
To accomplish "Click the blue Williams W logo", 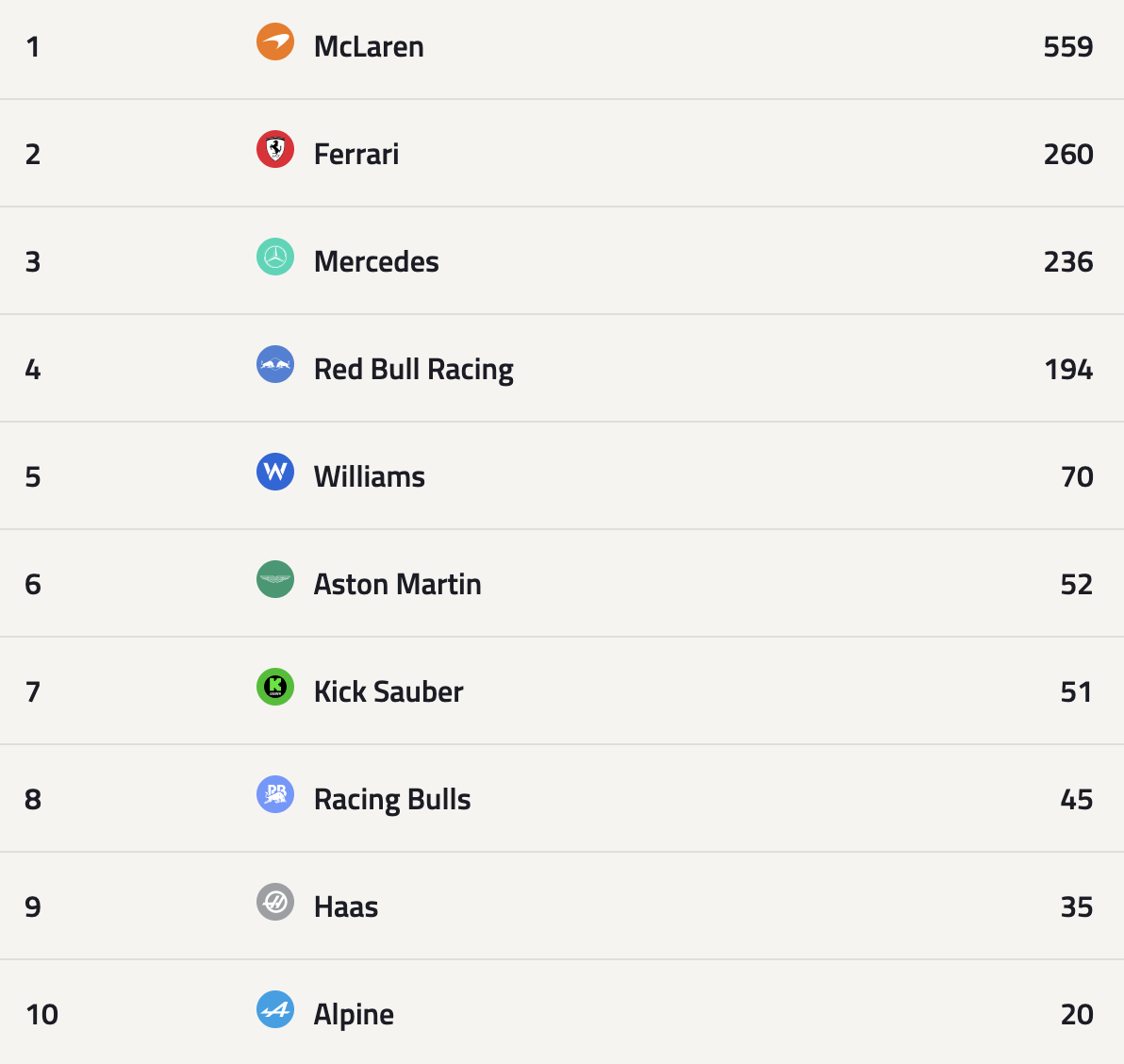I will coord(275,473).
